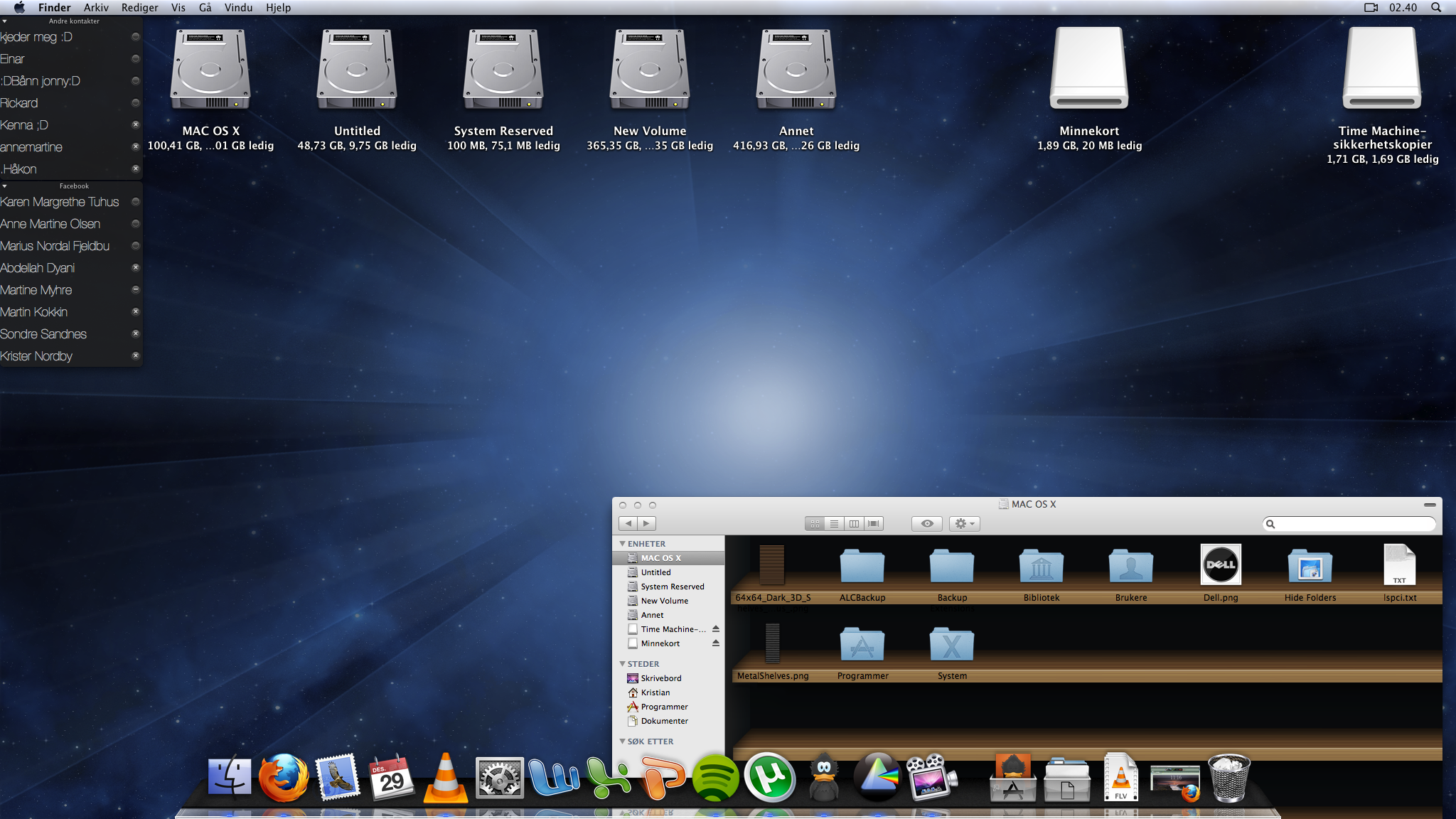Screen dimensions: 1456x819
Task: Switch Finder to Cover Flow view
Action: [874, 524]
